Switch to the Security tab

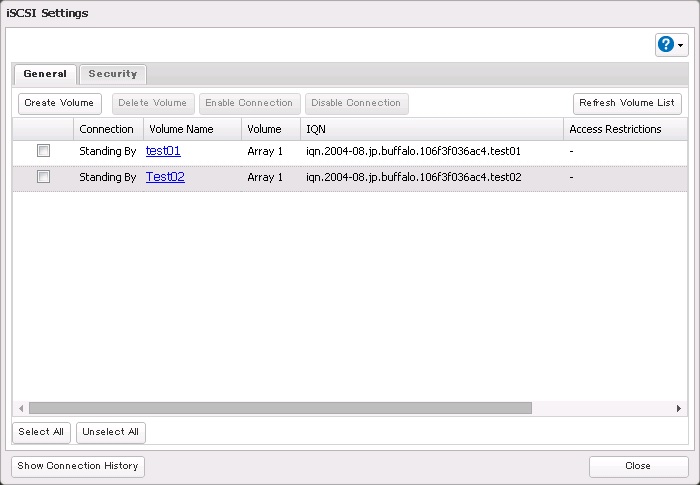coord(113,74)
